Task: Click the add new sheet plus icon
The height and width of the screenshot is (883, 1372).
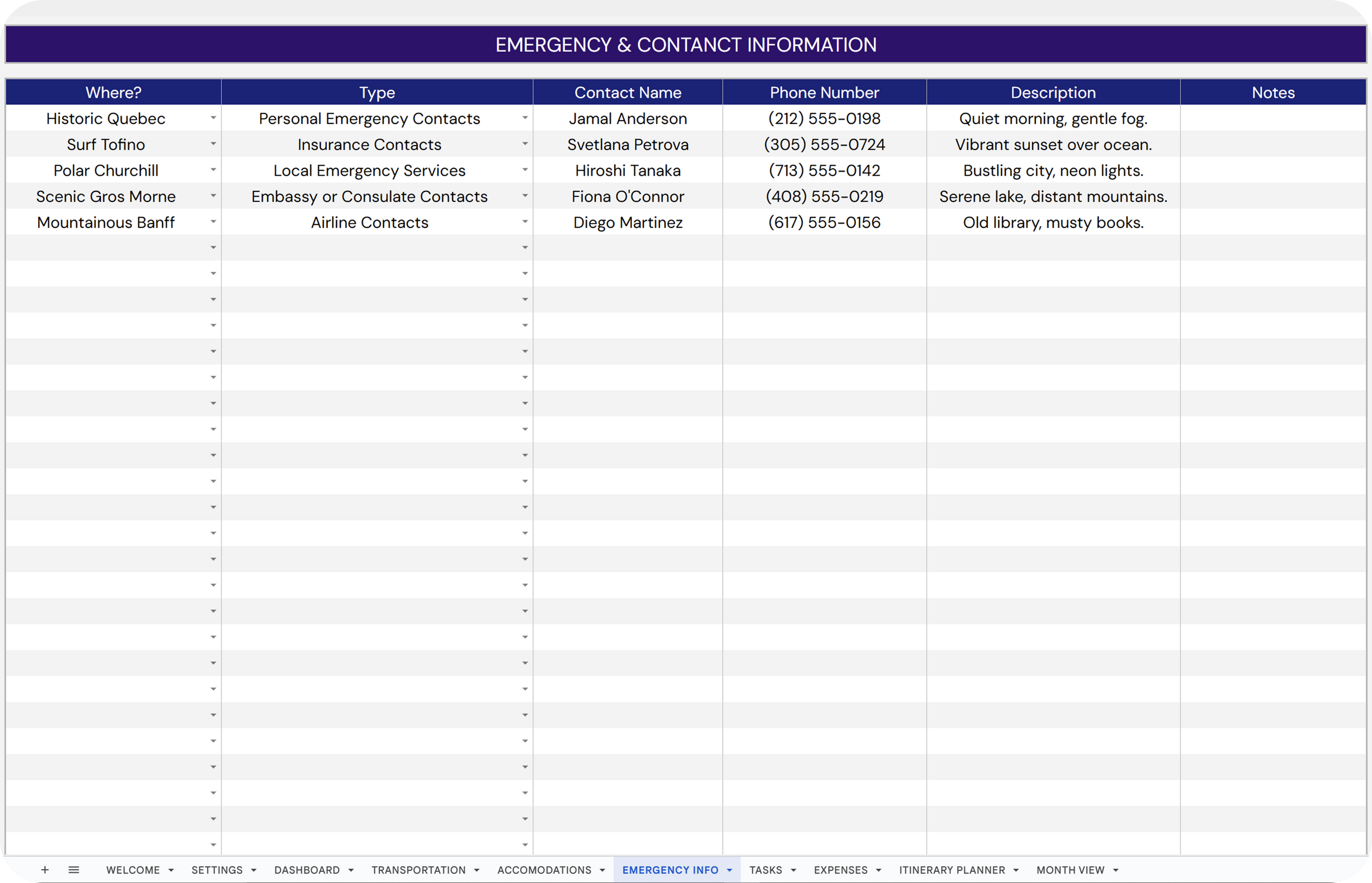Action: [x=45, y=870]
